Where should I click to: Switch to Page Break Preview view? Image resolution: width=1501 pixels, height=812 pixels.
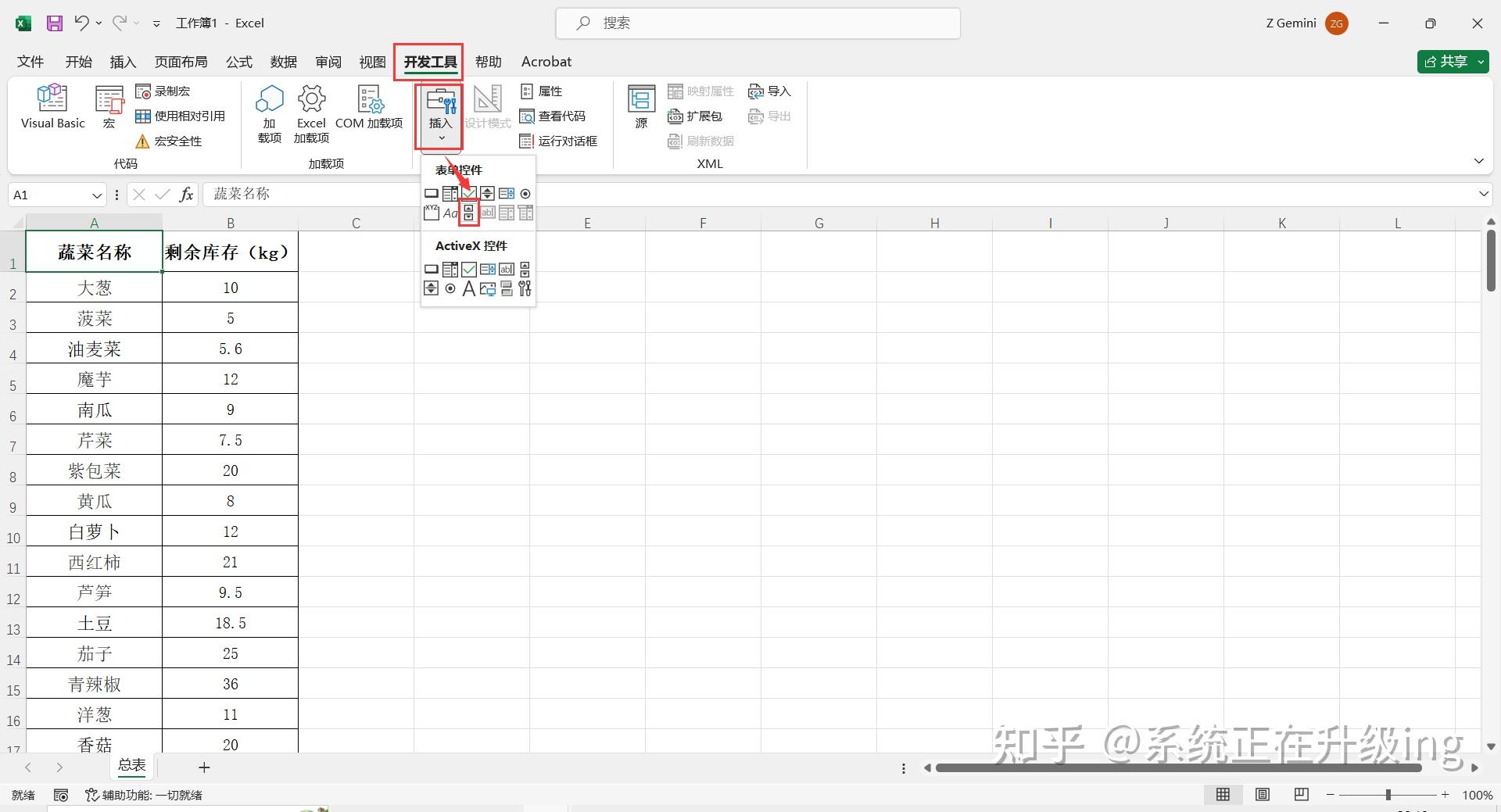1302,795
